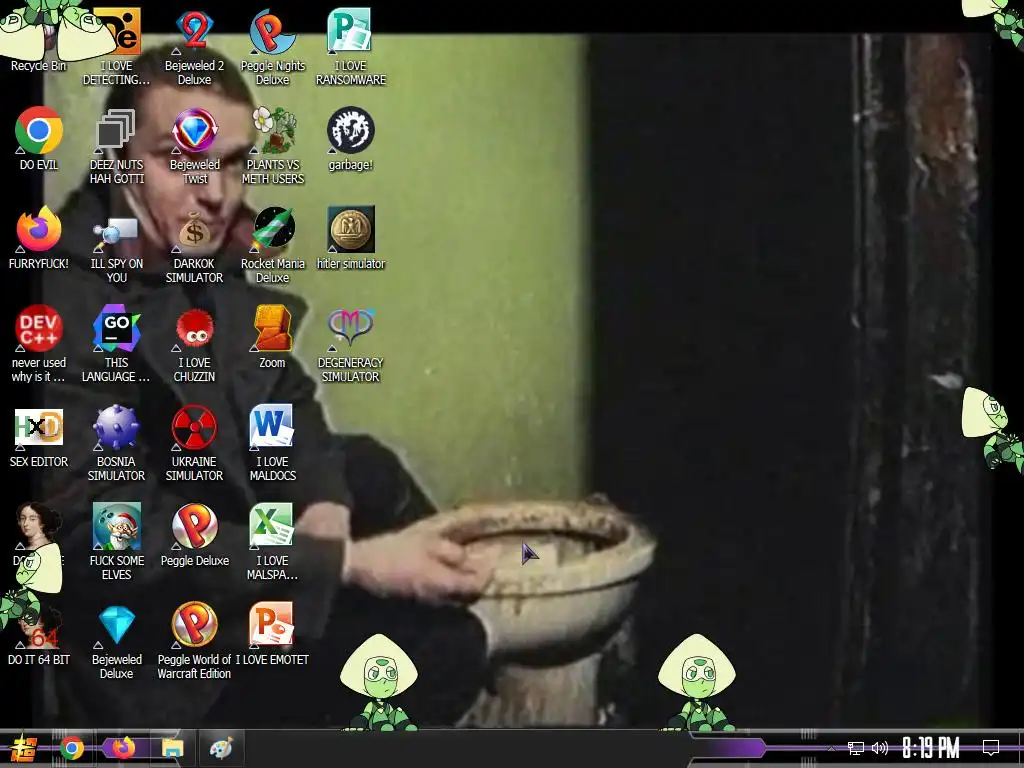Launch the Santa elf game shortcut
The image size is (1024, 768).
click(x=116, y=542)
